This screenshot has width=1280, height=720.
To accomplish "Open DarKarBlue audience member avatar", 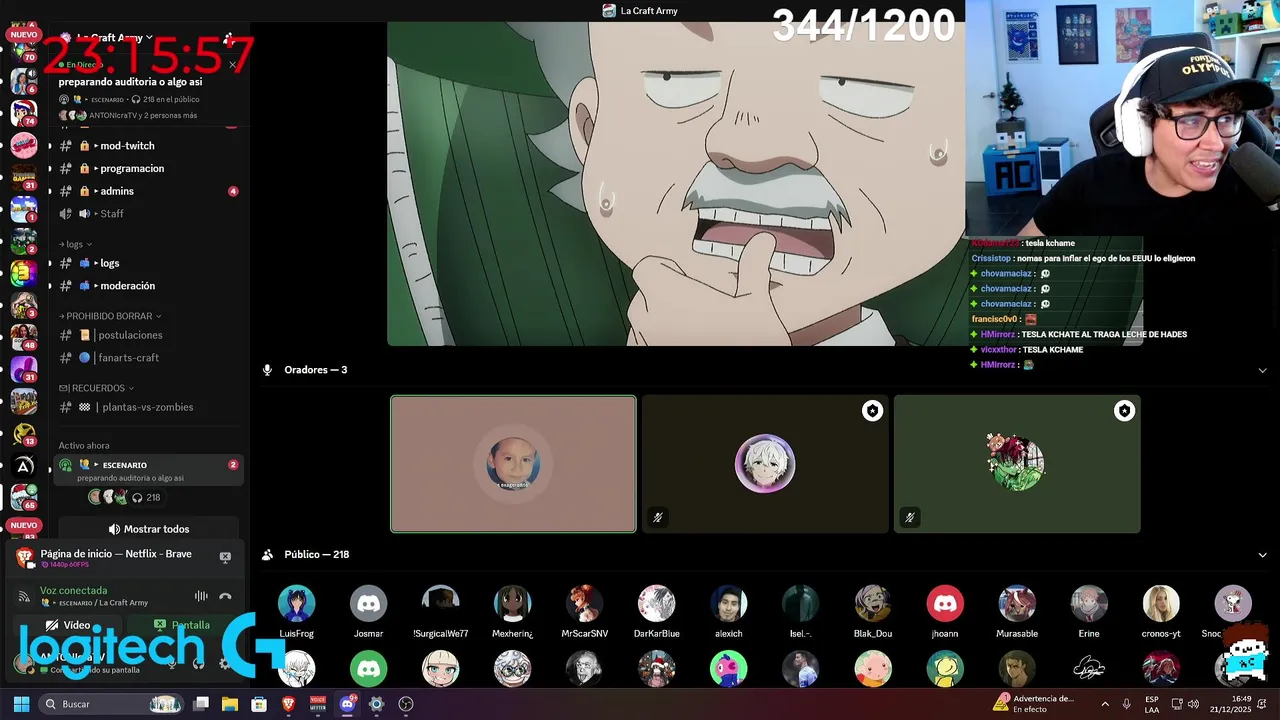I will 657,603.
